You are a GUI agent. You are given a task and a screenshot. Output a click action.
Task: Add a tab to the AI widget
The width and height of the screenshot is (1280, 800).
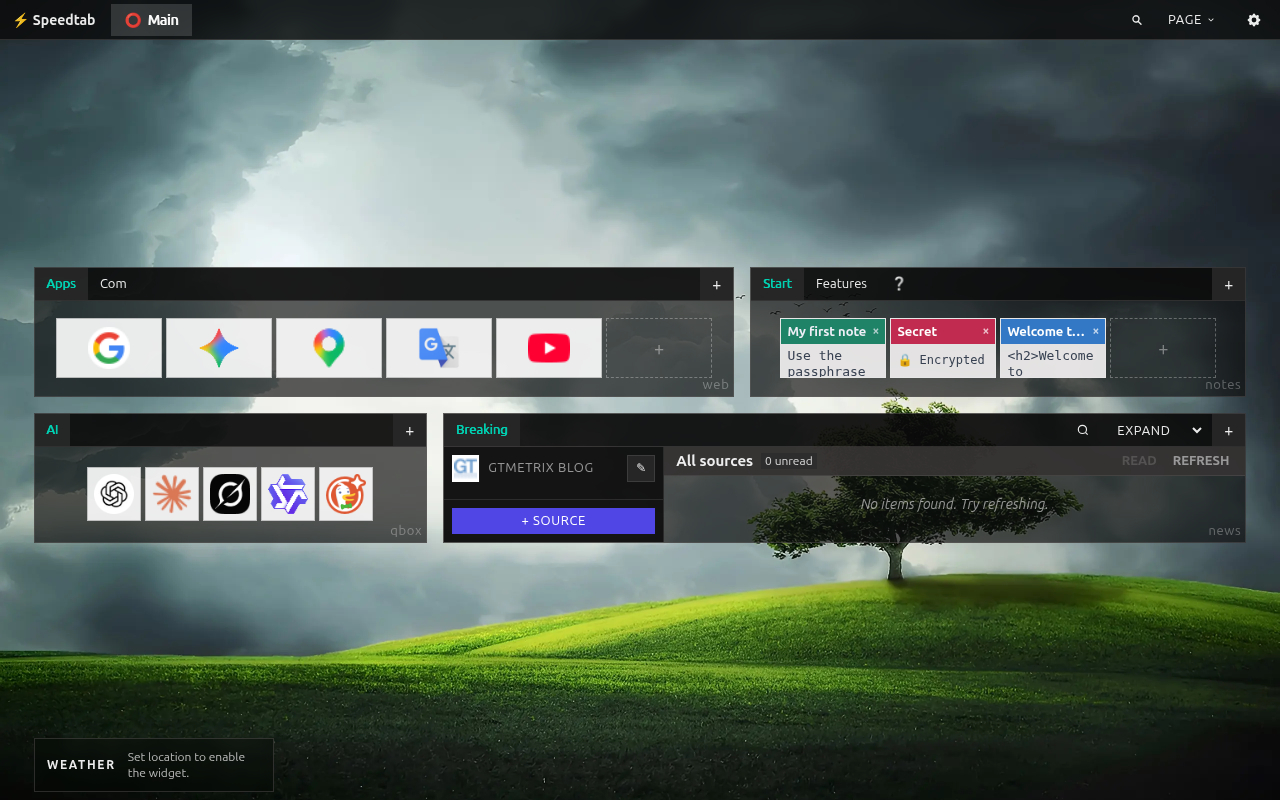[x=409, y=431]
